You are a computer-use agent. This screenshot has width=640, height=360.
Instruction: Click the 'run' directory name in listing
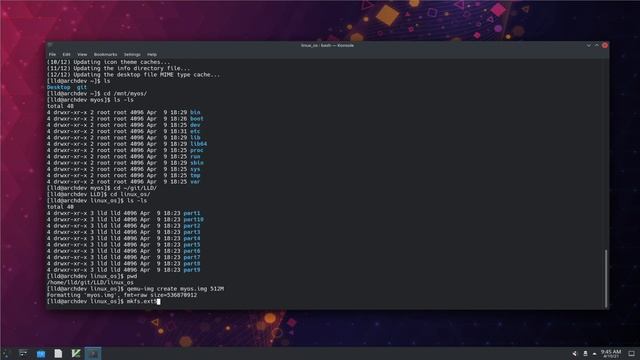[195, 157]
